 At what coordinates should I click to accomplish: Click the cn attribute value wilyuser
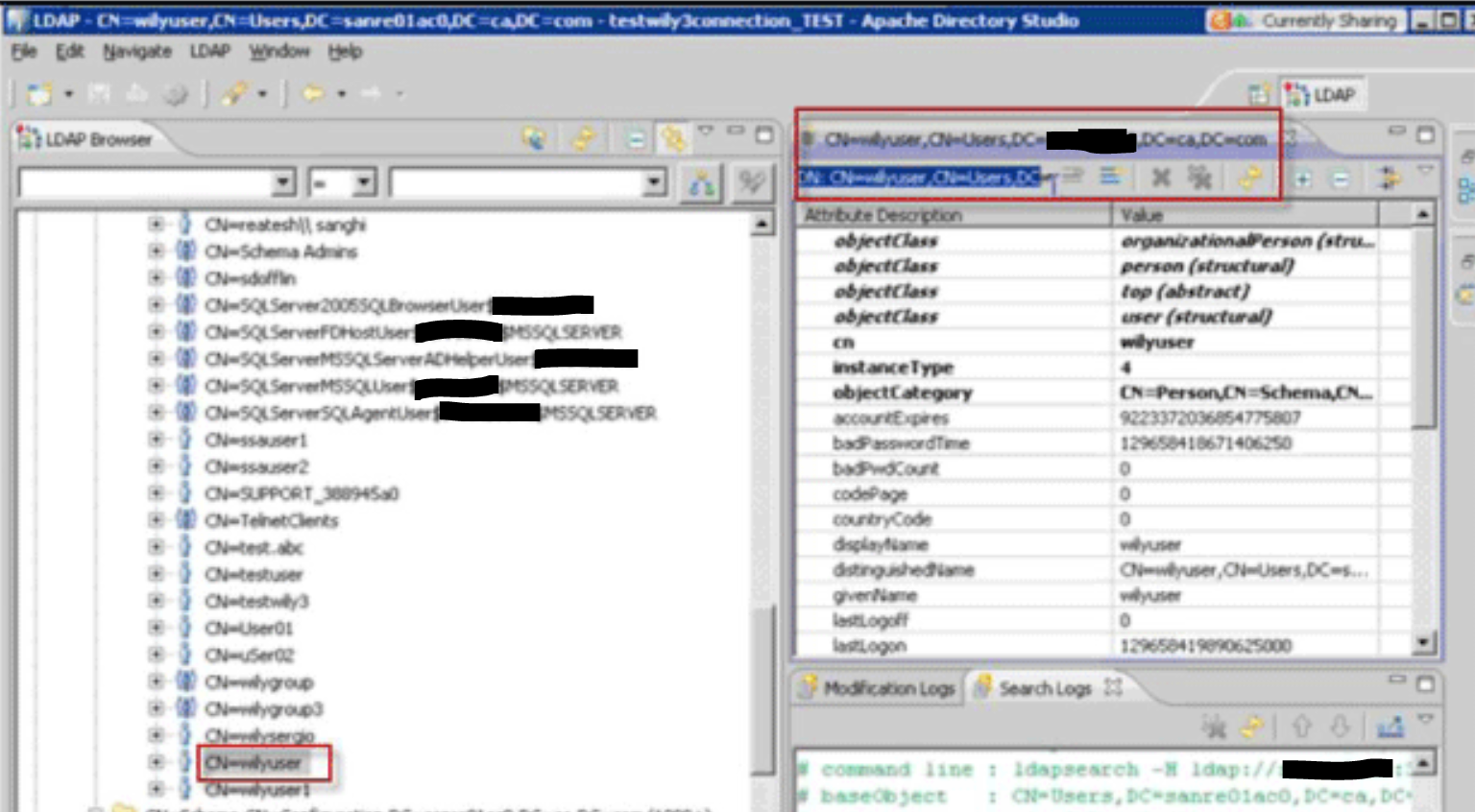coord(1157,342)
